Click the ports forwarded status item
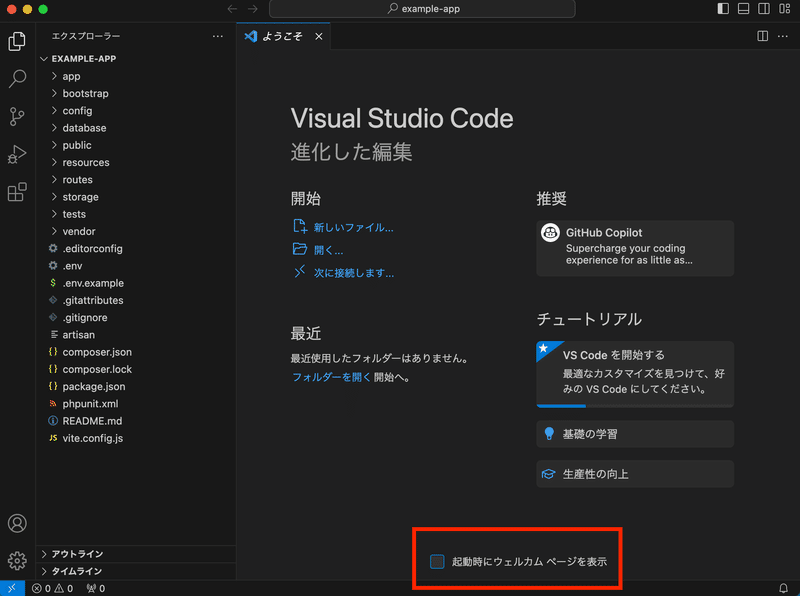800x596 pixels. pyautogui.click(x=95, y=588)
